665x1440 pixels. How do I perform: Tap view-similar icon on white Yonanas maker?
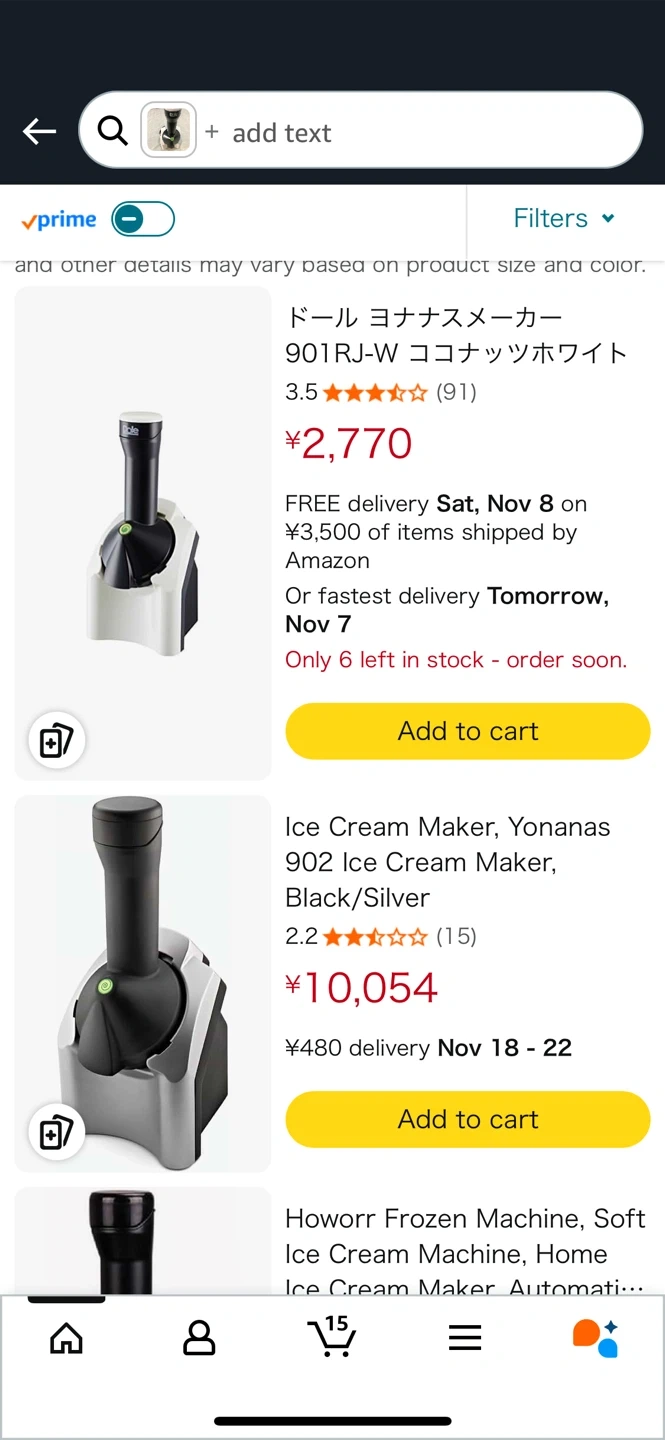[x=56, y=741]
